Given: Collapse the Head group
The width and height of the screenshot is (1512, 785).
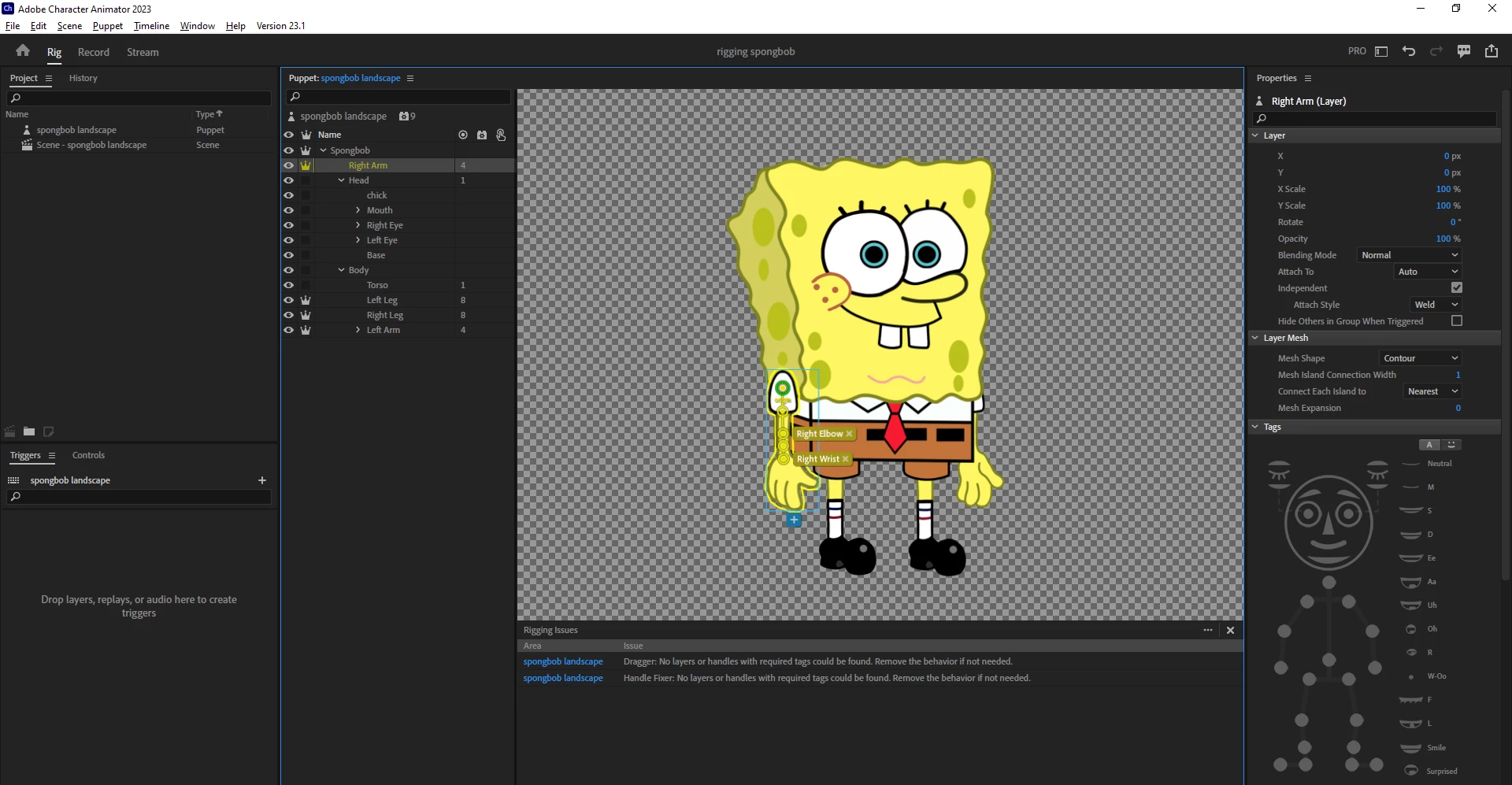Looking at the screenshot, I should [x=341, y=180].
